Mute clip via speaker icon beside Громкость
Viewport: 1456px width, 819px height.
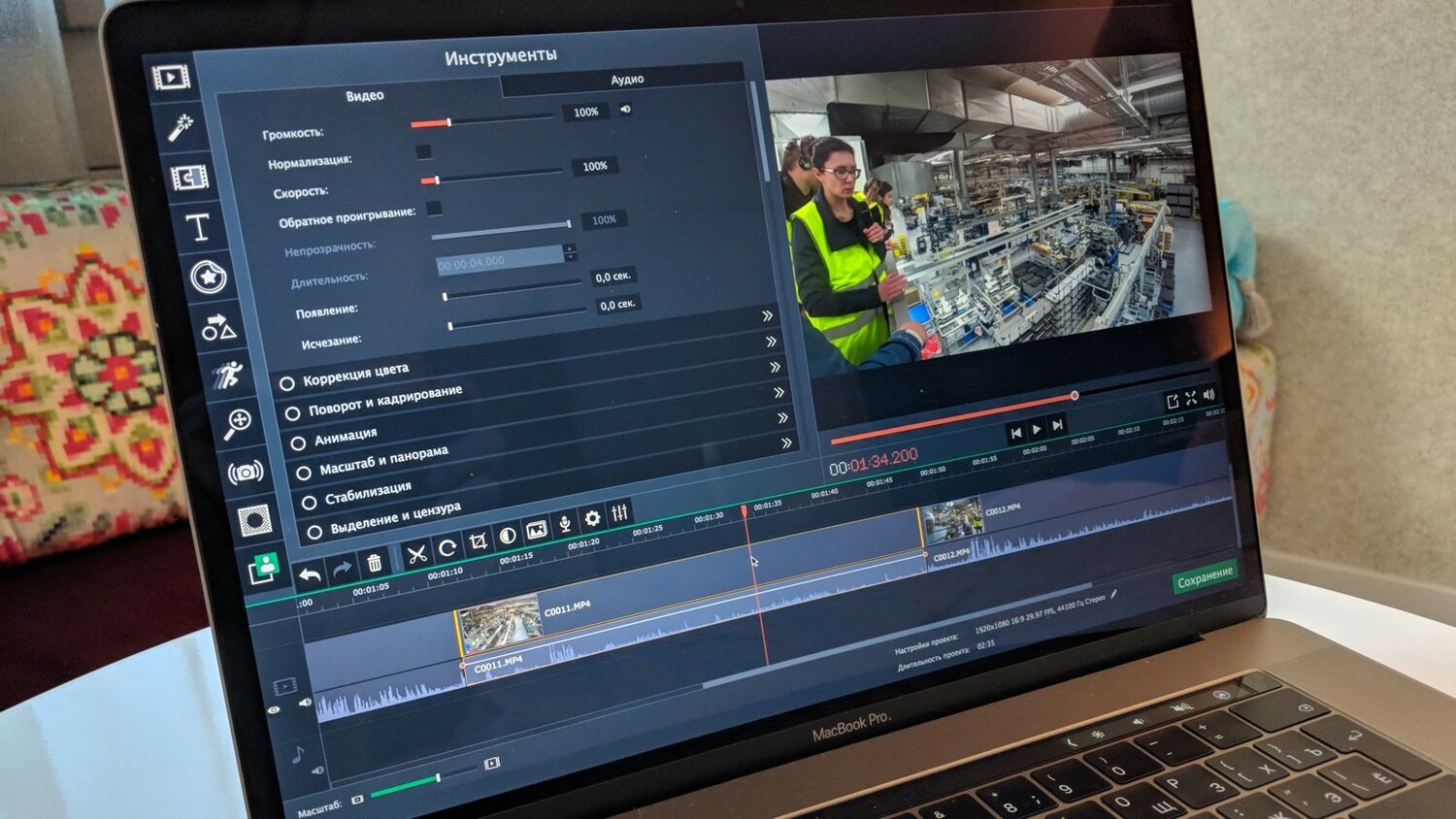626,109
